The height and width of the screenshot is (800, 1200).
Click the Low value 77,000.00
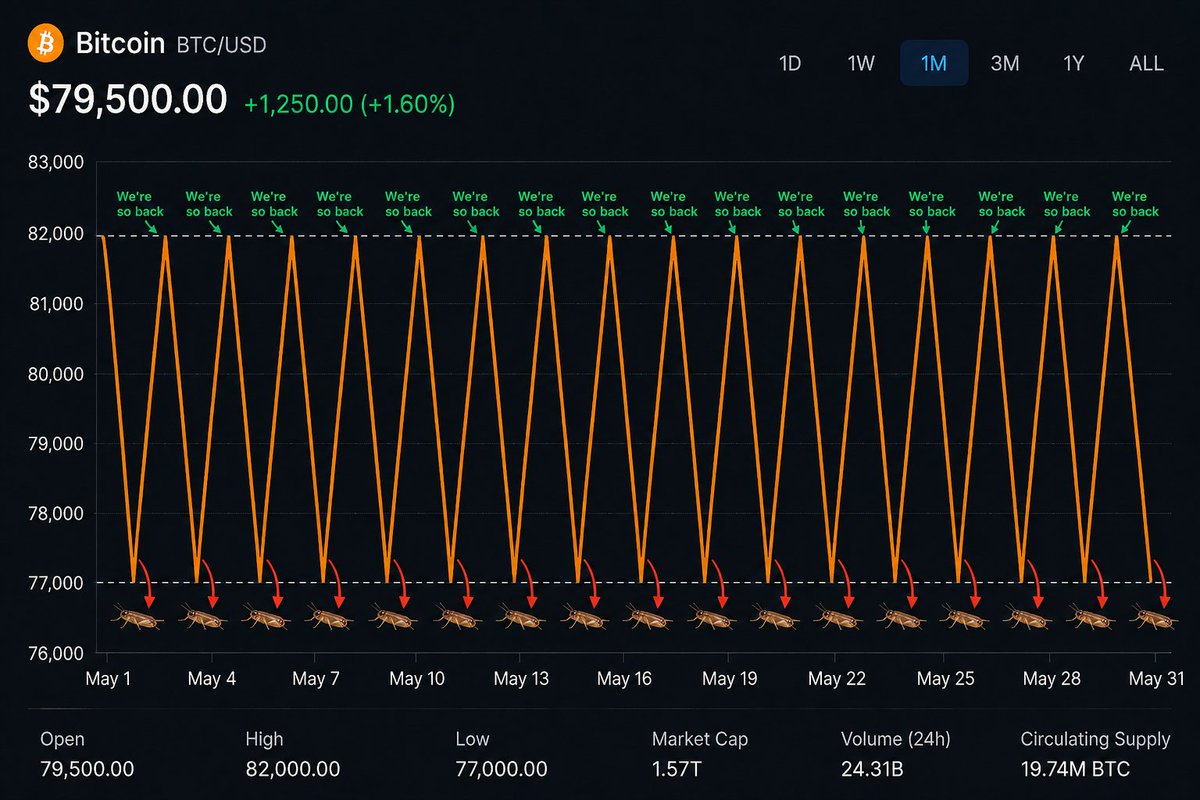[500, 769]
